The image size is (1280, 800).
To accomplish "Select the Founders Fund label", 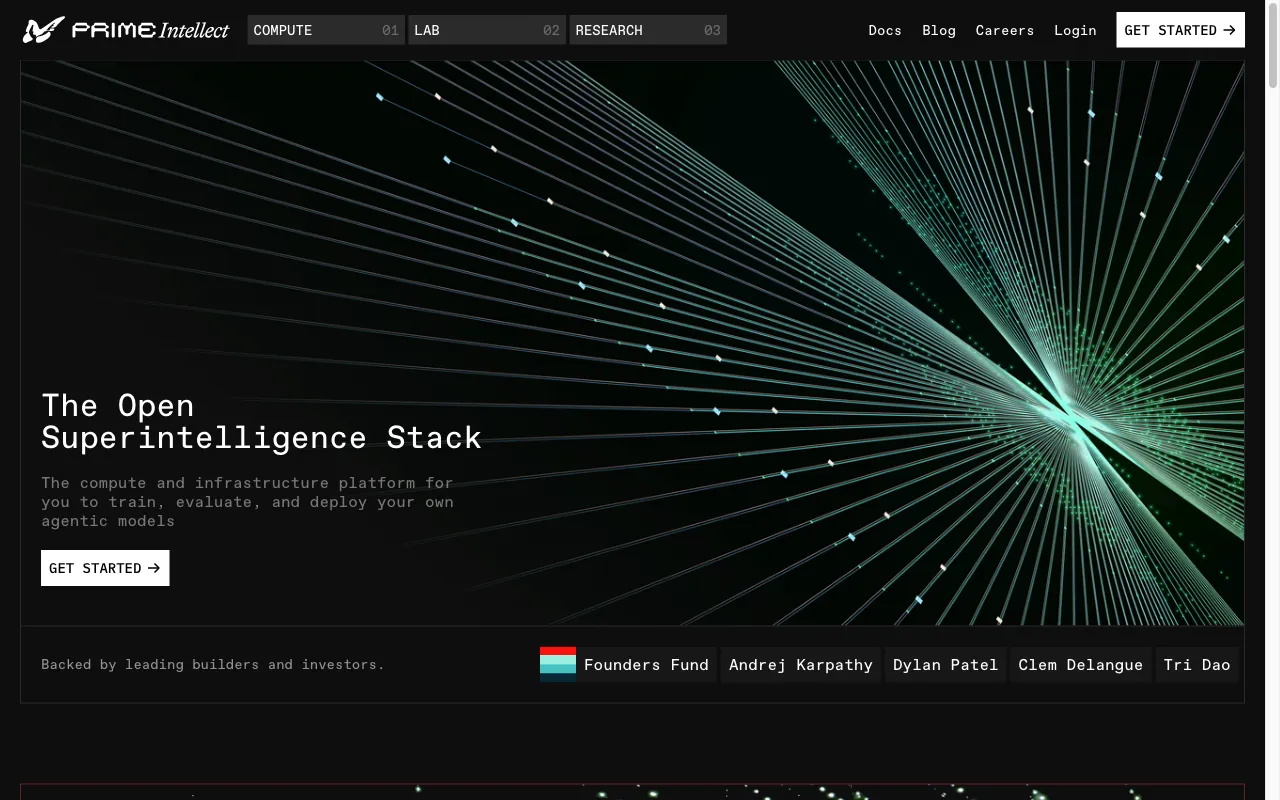I will [646, 665].
